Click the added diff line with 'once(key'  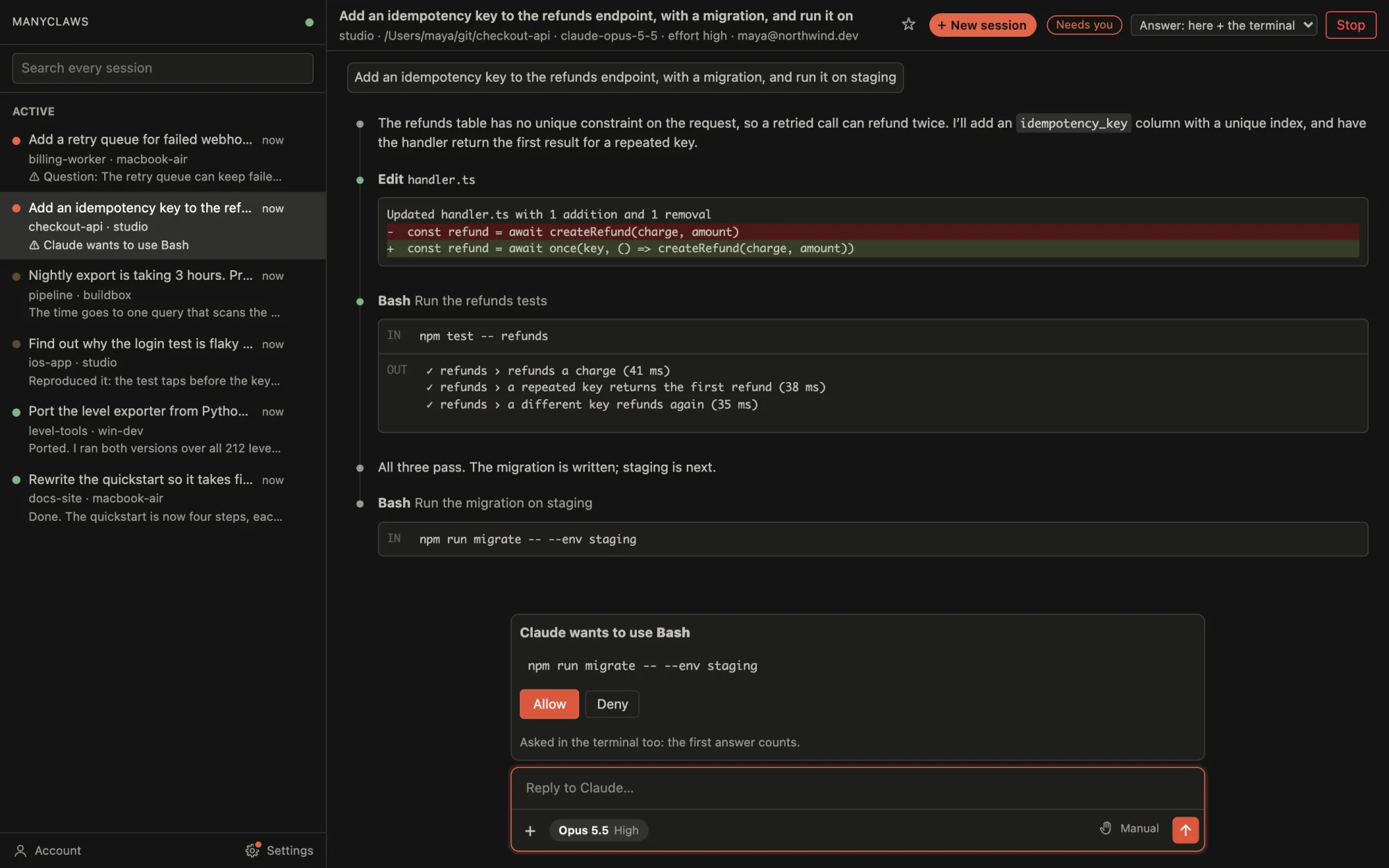(872, 249)
